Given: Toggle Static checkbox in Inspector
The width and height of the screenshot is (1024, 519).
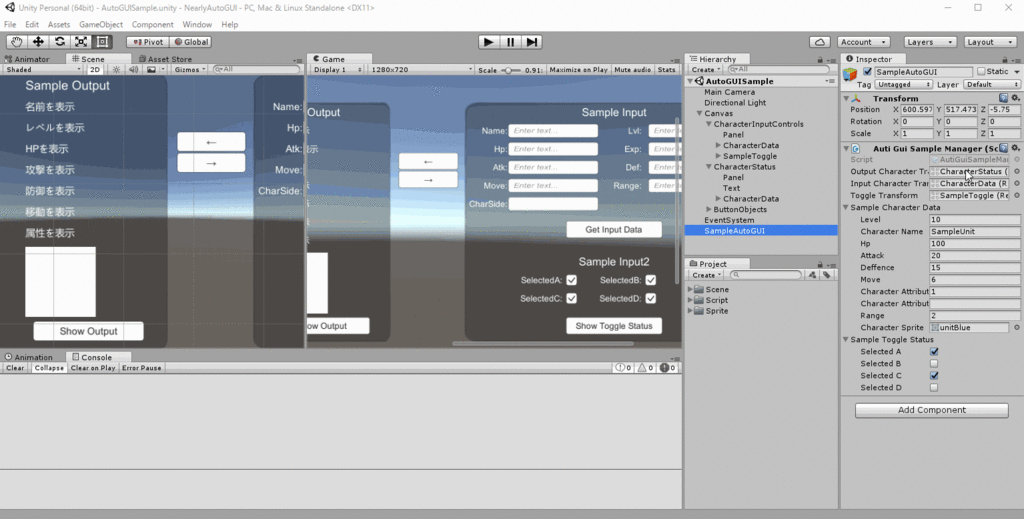Looking at the screenshot, I should [x=981, y=71].
